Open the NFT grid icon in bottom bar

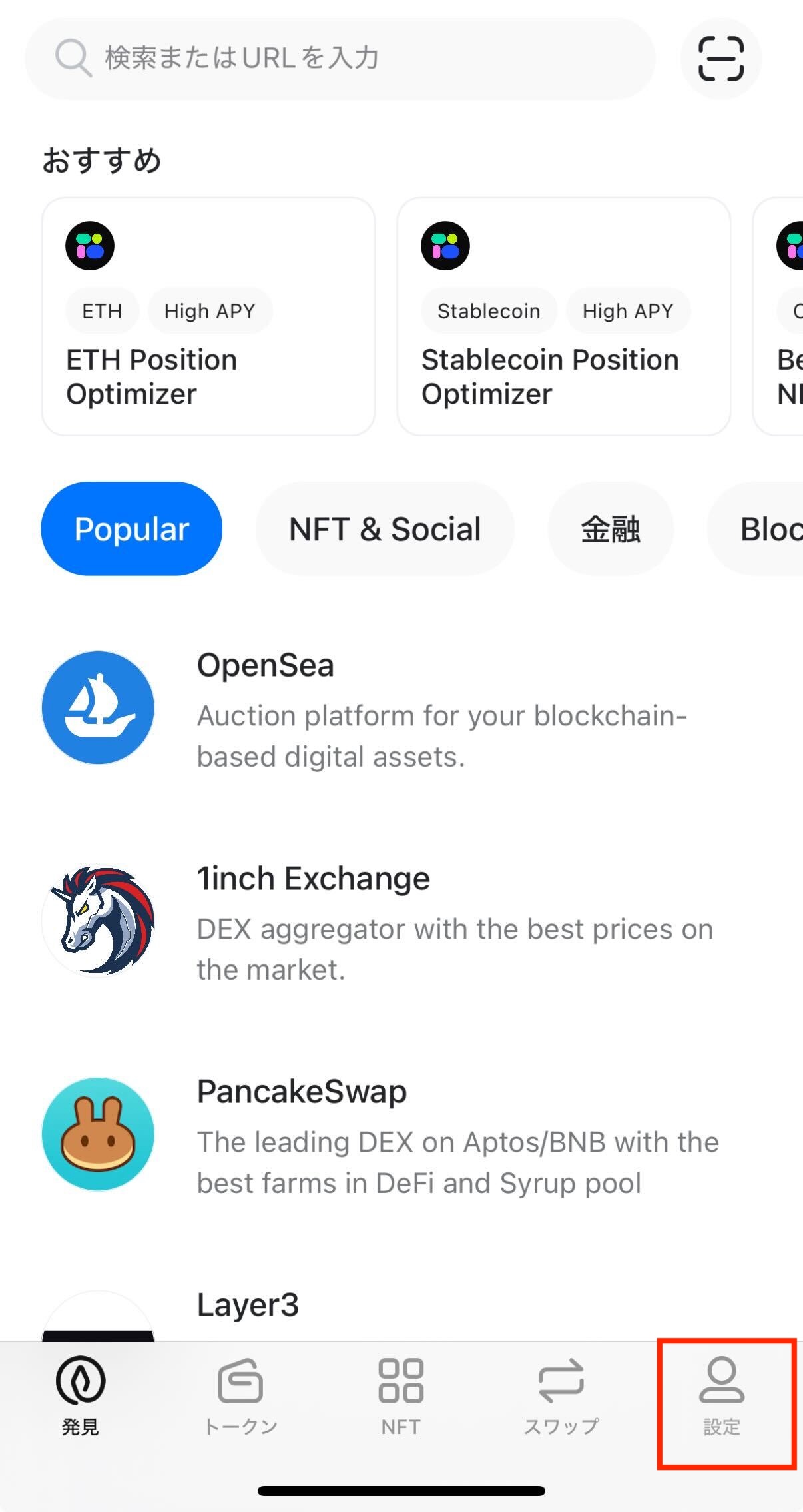pyautogui.click(x=401, y=1381)
